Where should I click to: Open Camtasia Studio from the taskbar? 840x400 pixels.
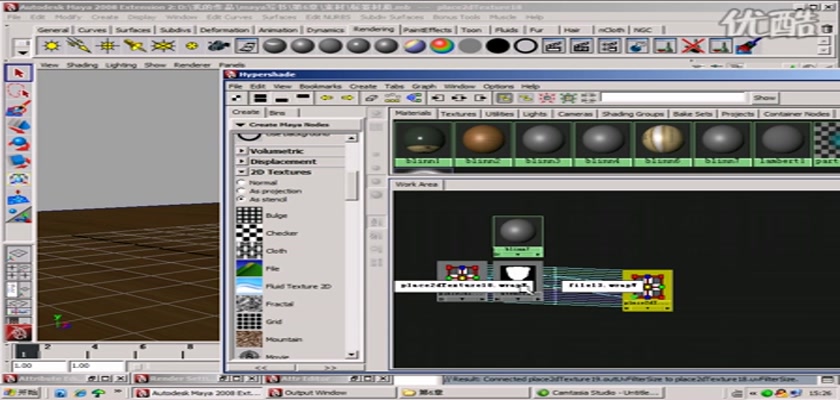[600, 393]
